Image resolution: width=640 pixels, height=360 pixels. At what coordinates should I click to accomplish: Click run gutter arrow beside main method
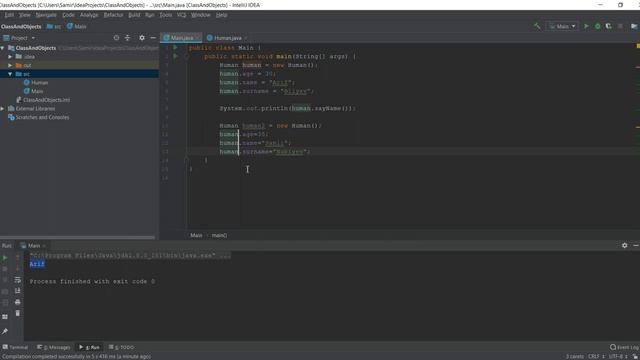pos(176,56)
